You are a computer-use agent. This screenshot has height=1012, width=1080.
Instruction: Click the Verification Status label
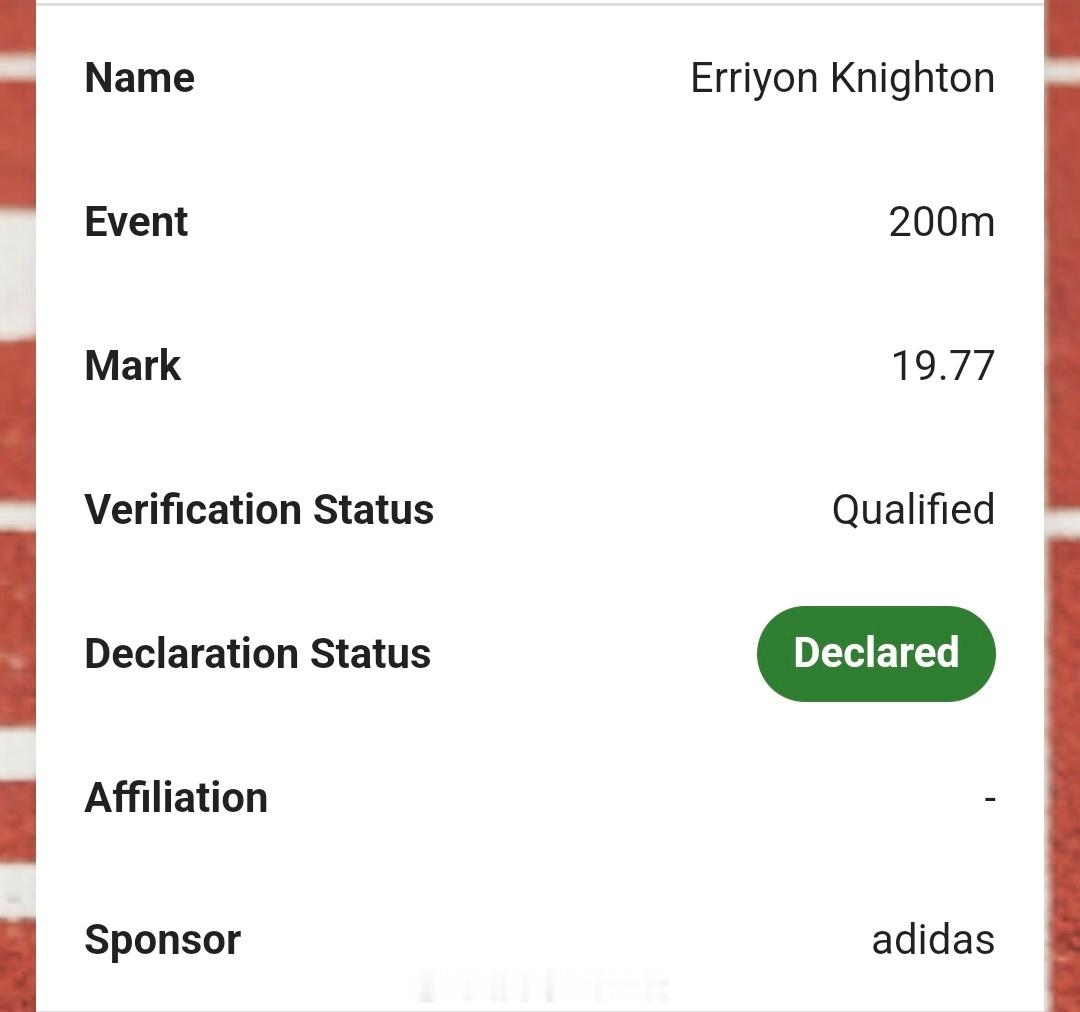pyautogui.click(x=259, y=510)
